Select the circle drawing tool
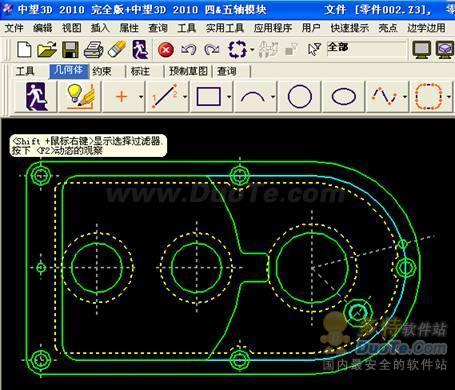Viewport: 455px width, 390px height. pyautogui.click(x=300, y=97)
